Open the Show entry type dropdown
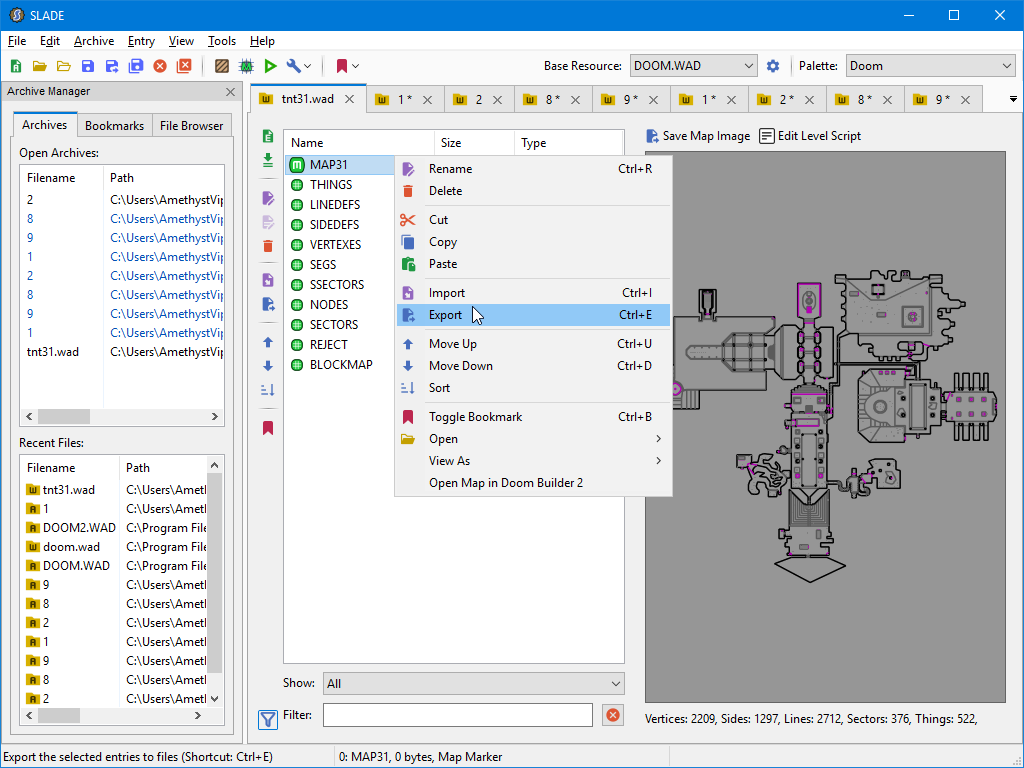 [473, 684]
